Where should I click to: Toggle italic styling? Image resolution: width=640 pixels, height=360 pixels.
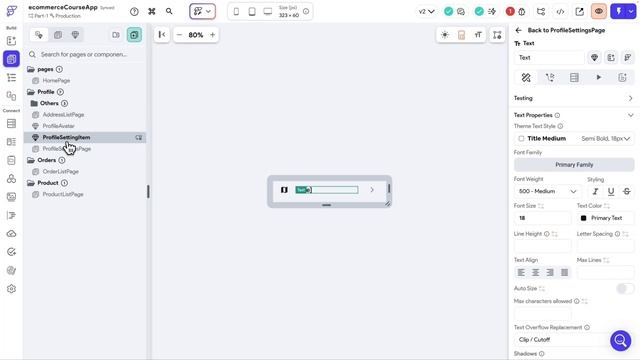(595, 191)
